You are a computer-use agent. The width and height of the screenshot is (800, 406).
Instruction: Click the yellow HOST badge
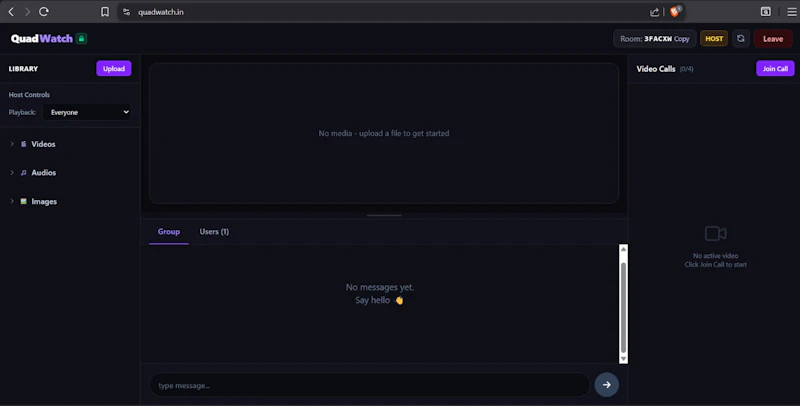tap(714, 38)
